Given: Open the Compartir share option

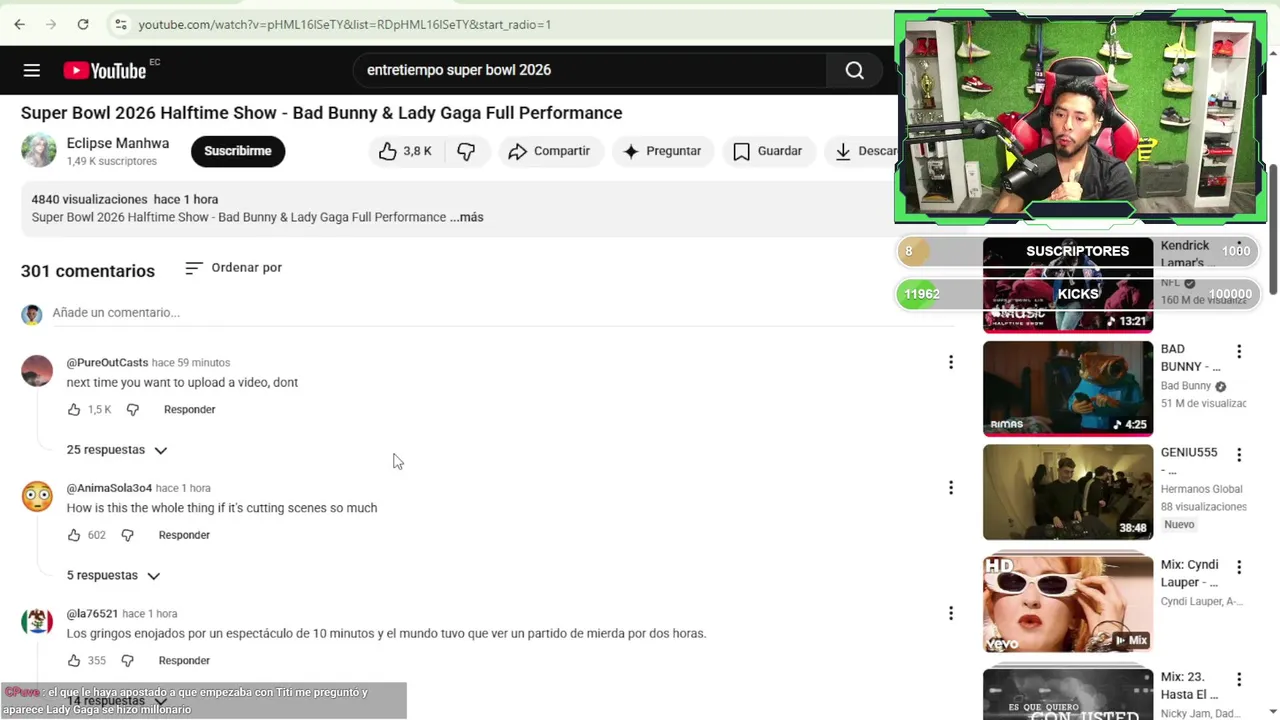Looking at the screenshot, I should (549, 151).
